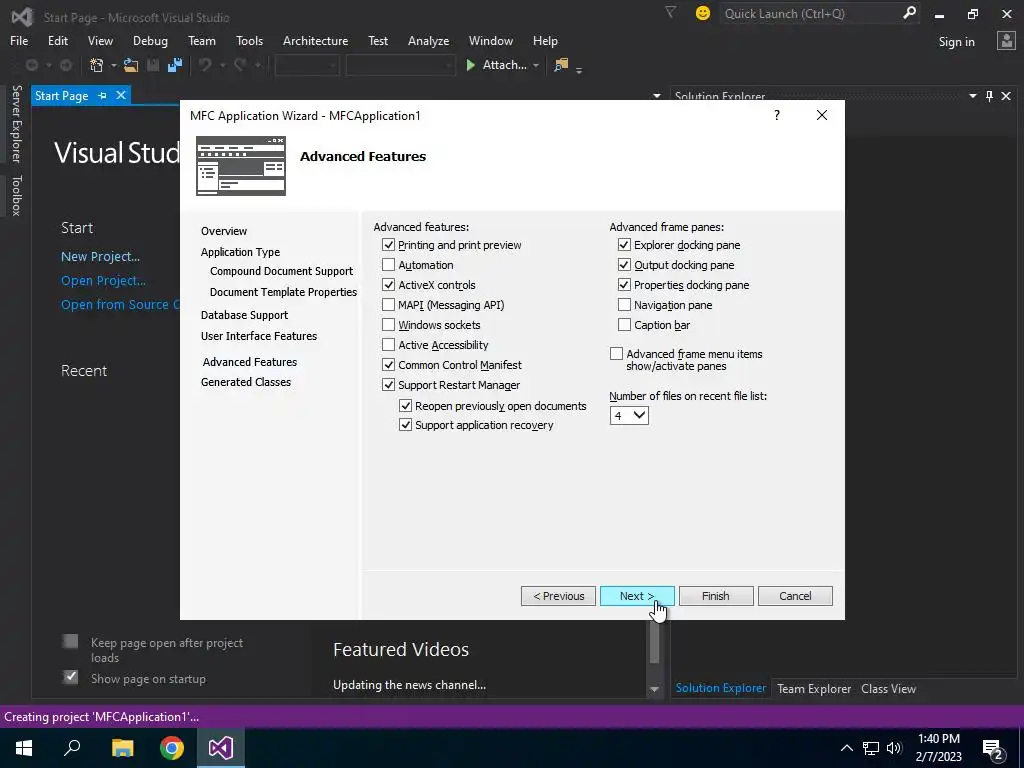Enable the Caption bar checkbox
This screenshot has height=768, width=1024.
pyautogui.click(x=624, y=325)
